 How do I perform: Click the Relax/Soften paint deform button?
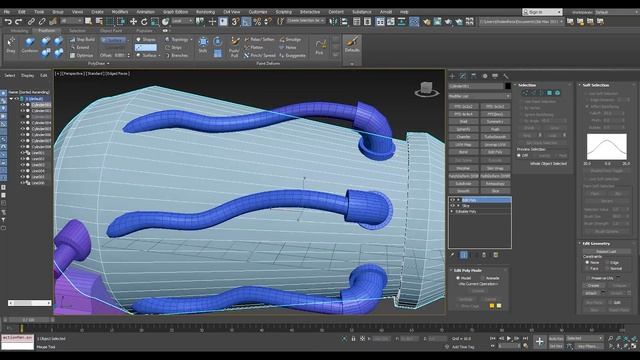pyautogui.click(x=259, y=40)
